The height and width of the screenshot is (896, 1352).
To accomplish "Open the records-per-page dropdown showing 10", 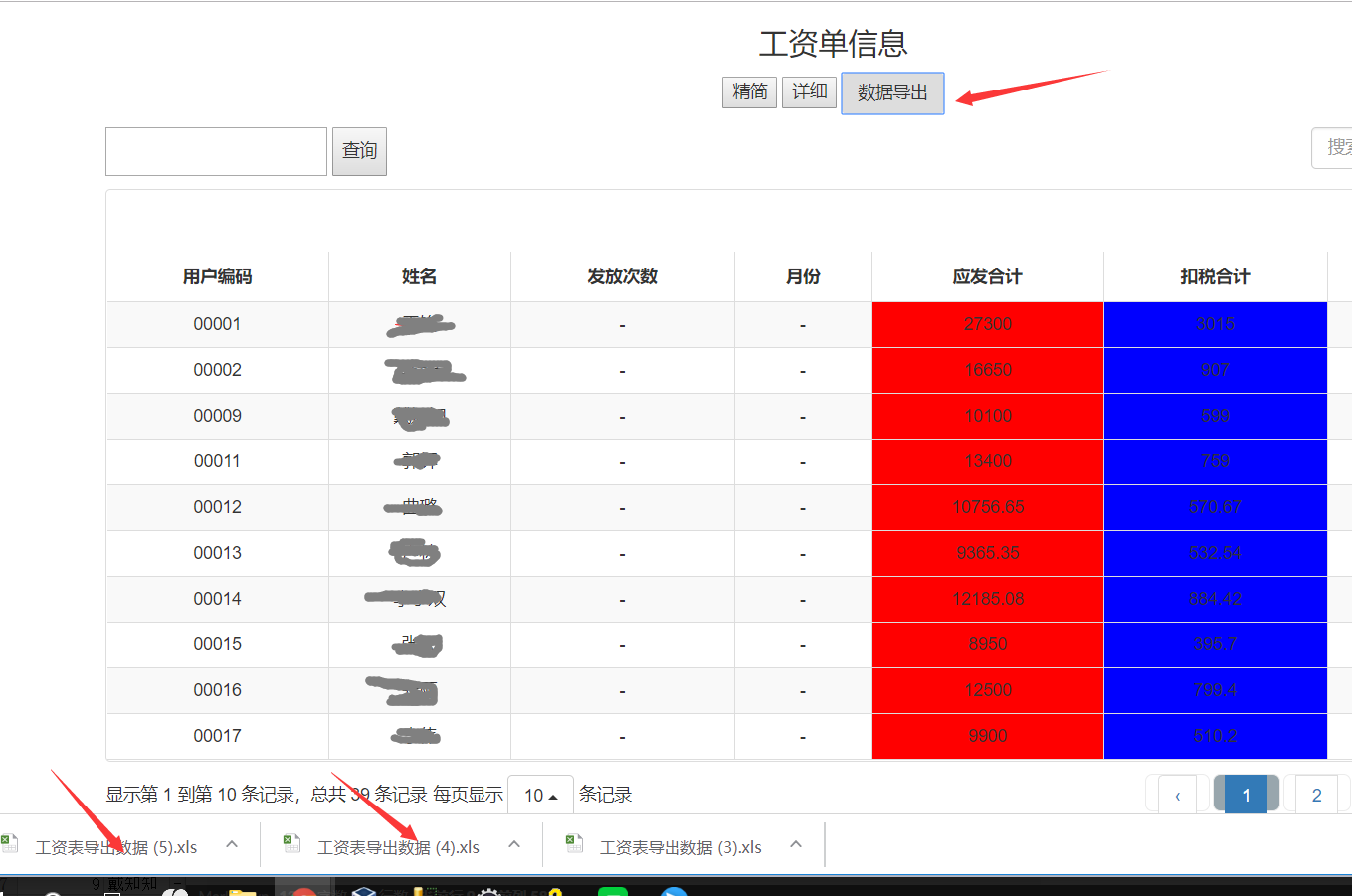I will tap(540, 795).
